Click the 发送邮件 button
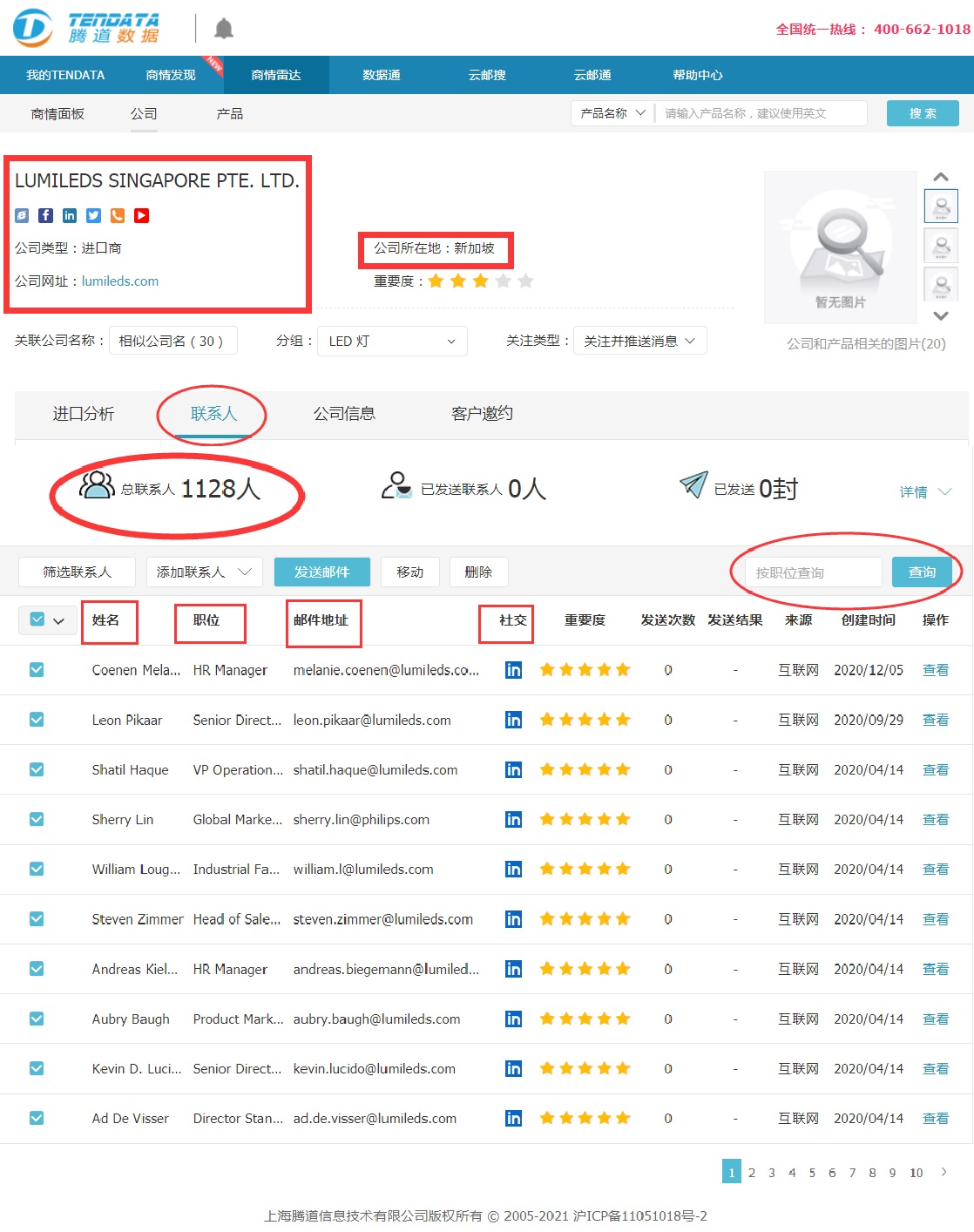Image resolution: width=974 pixels, height=1232 pixels. [322, 572]
